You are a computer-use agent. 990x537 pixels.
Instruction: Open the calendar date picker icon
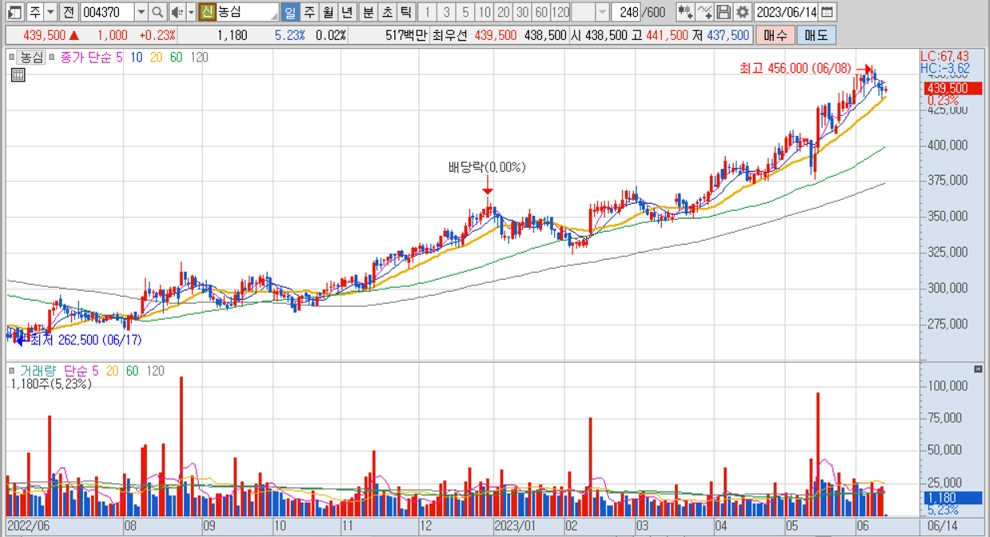tap(825, 12)
